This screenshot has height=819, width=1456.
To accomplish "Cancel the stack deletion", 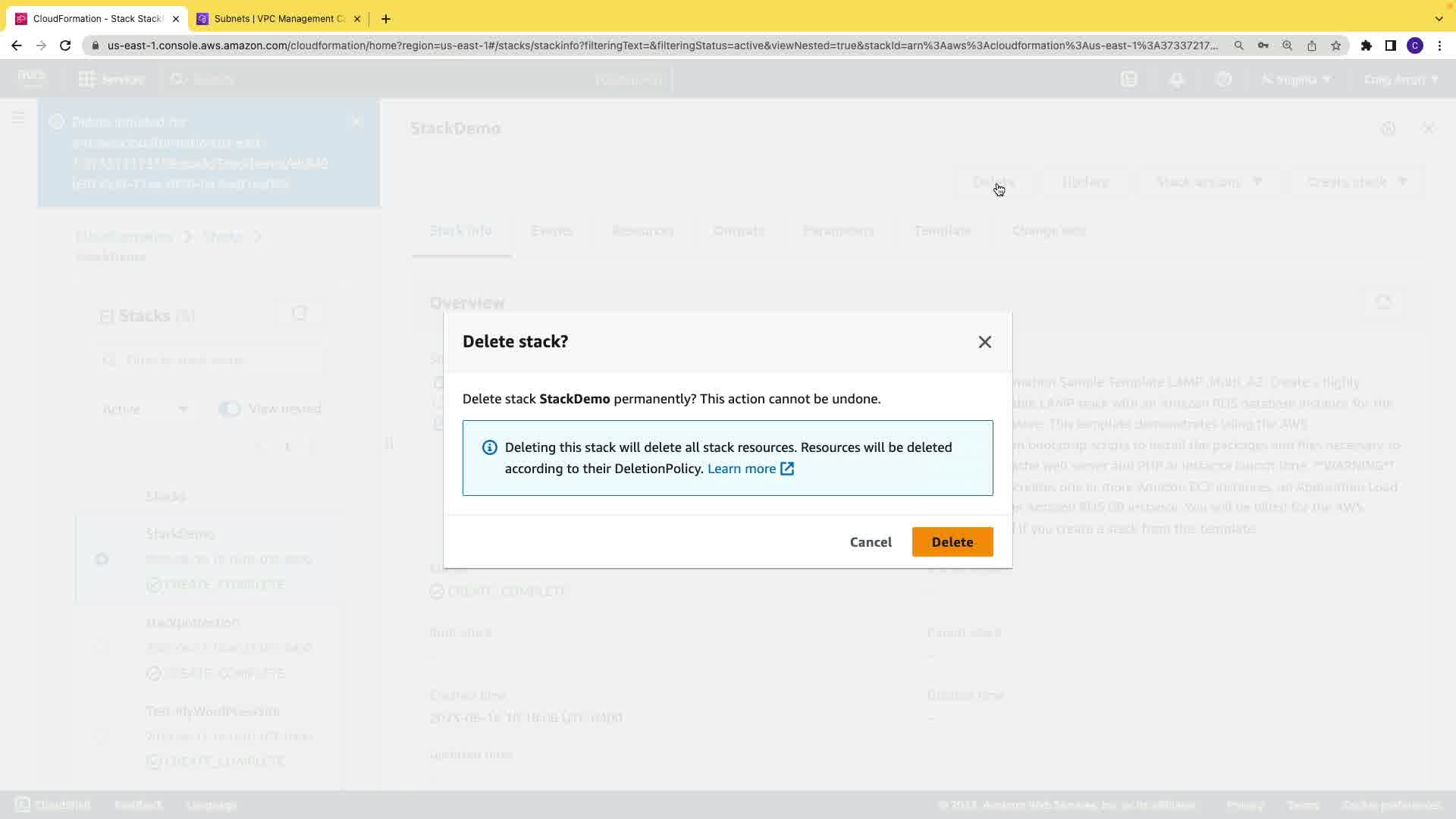I will point(871,542).
